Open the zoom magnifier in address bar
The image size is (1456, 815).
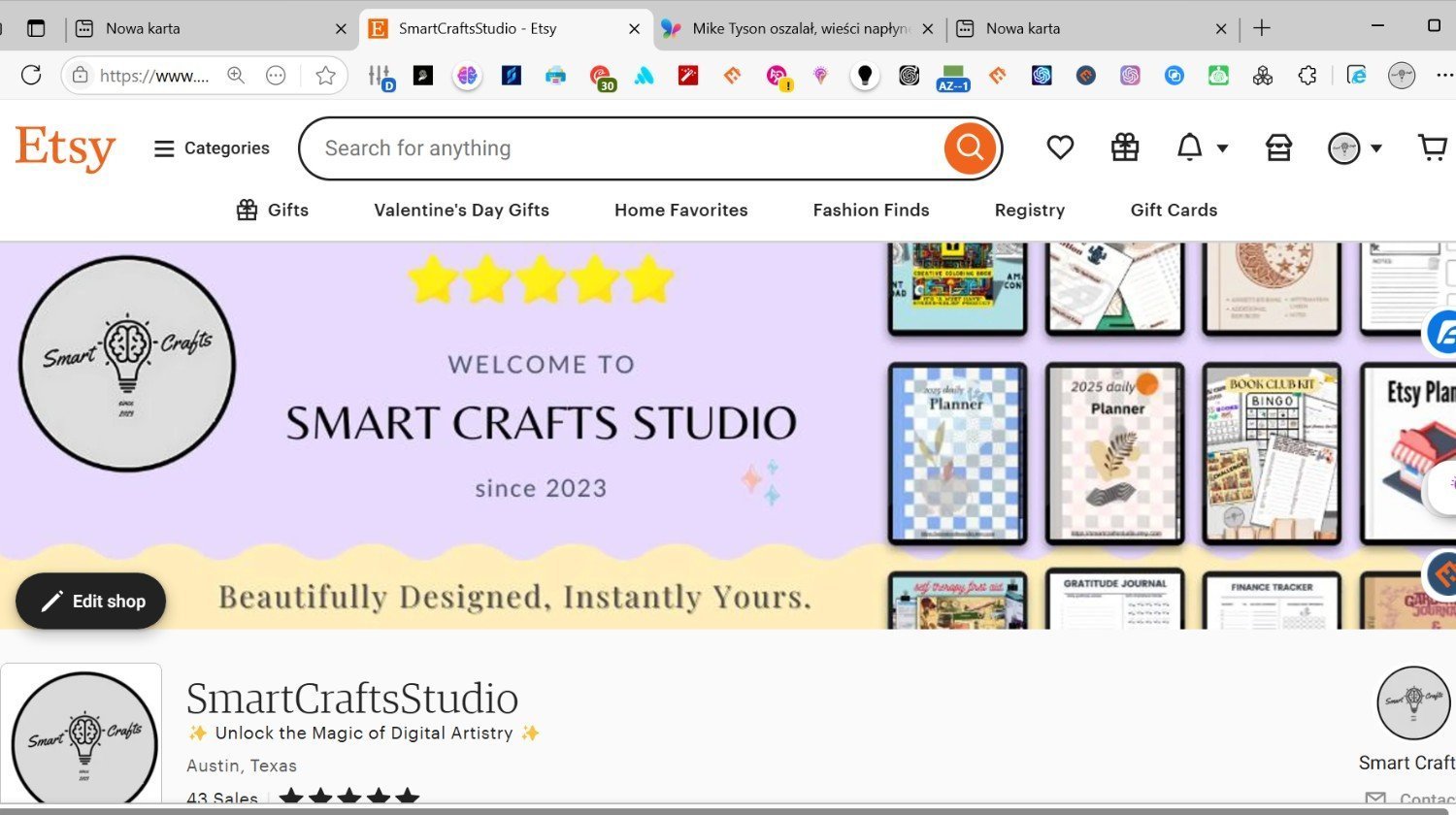pos(236,75)
